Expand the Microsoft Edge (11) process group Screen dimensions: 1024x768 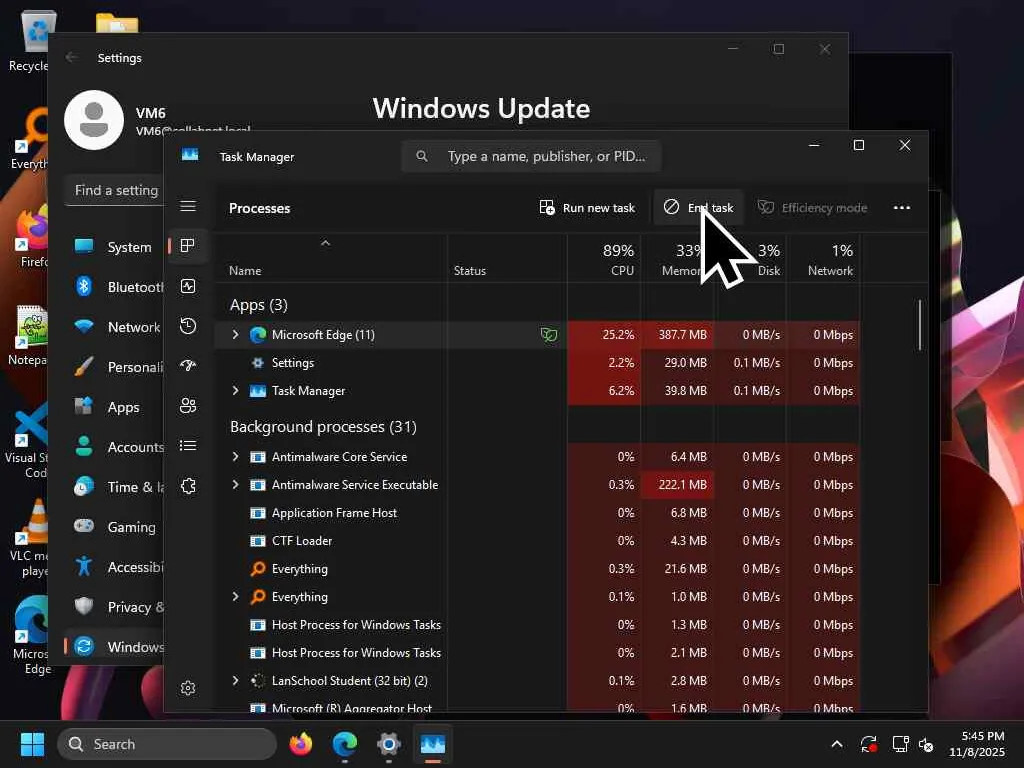coord(236,334)
